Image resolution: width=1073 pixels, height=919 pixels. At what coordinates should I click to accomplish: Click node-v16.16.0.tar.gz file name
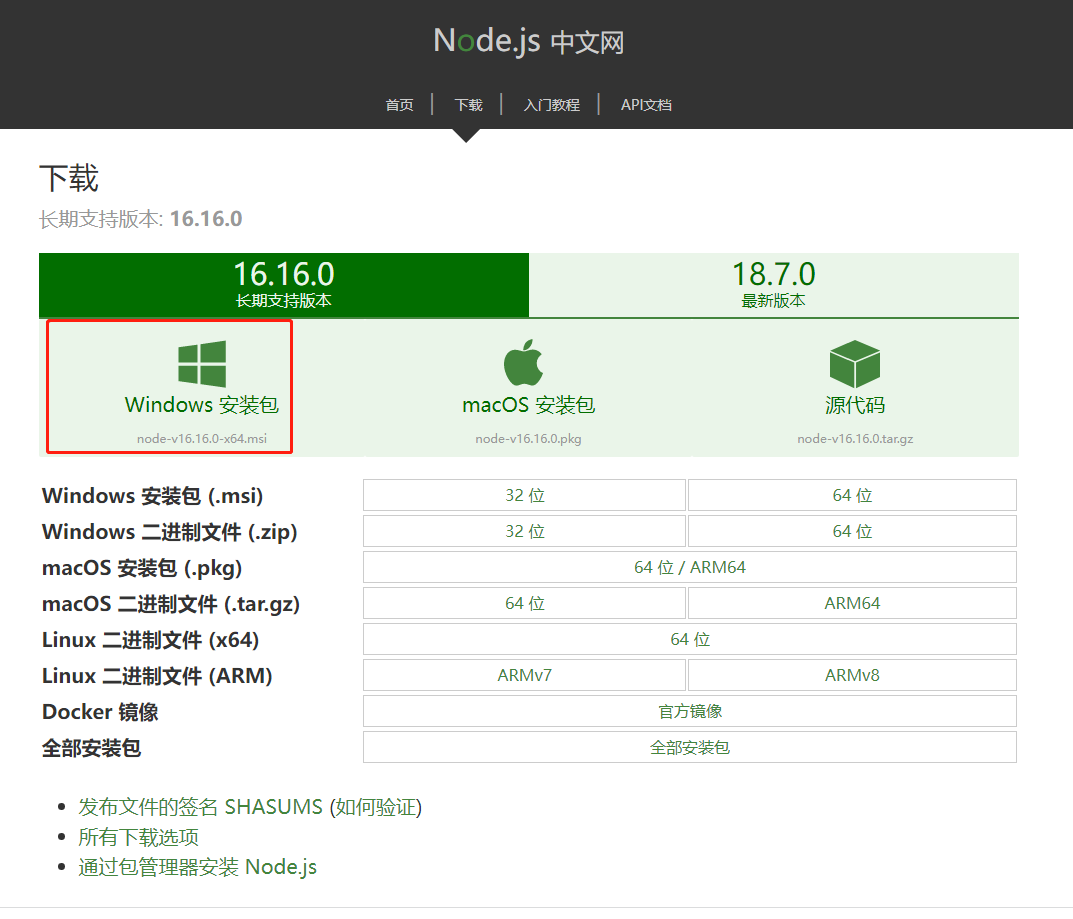click(x=855, y=439)
